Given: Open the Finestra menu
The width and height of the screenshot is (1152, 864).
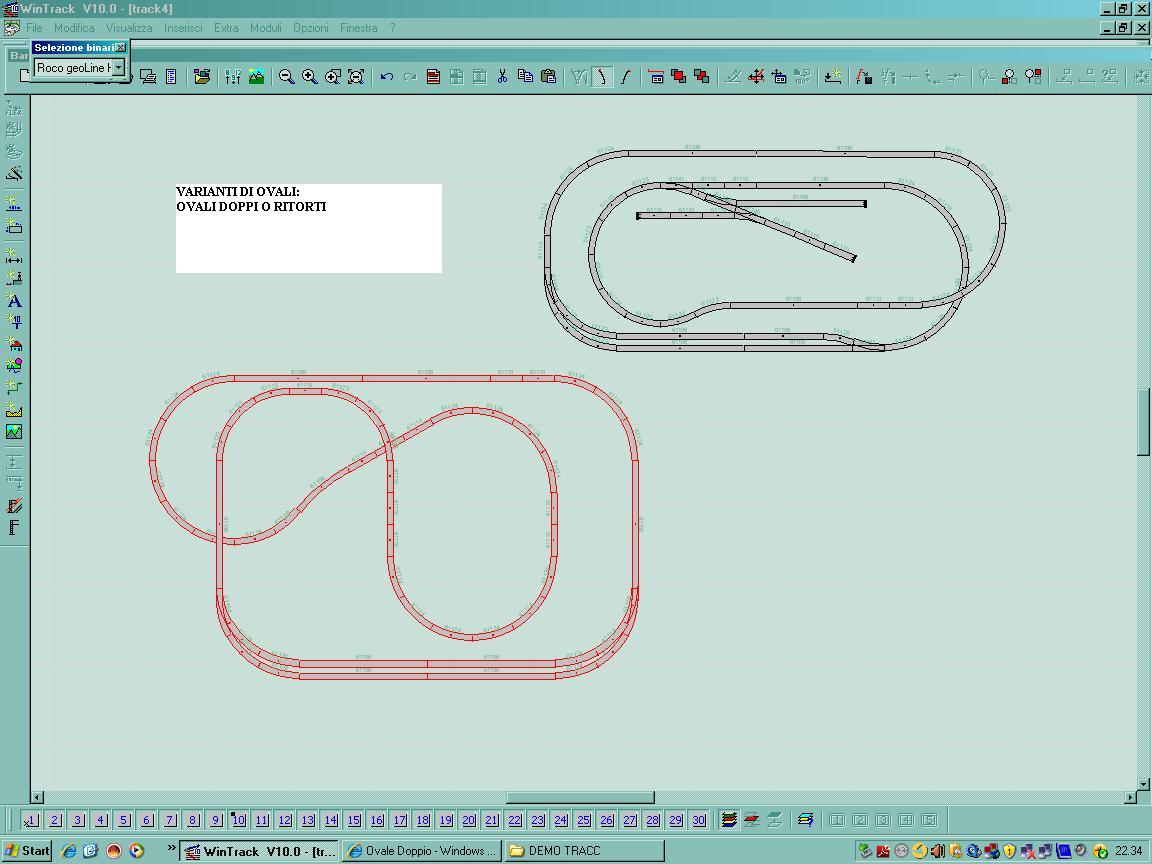Looking at the screenshot, I should 359,28.
